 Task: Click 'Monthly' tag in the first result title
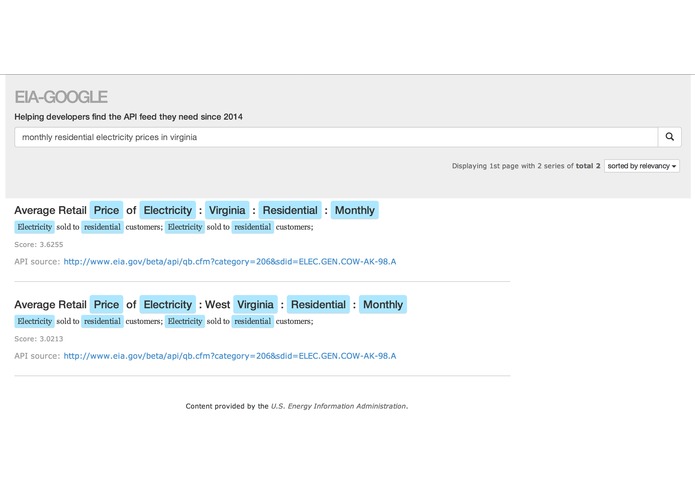(x=355, y=210)
